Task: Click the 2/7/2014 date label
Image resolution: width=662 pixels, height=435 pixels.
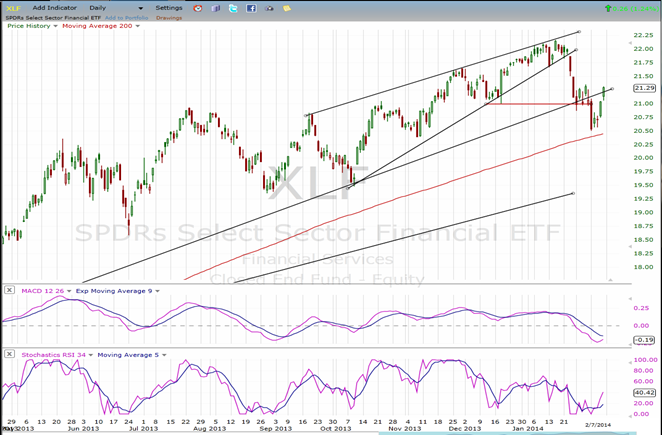Action: (x=597, y=425)
